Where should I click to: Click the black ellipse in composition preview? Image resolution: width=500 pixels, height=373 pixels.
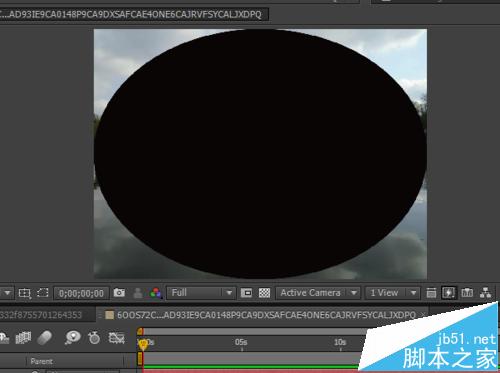pyautogui.click(x=260, y=154)
